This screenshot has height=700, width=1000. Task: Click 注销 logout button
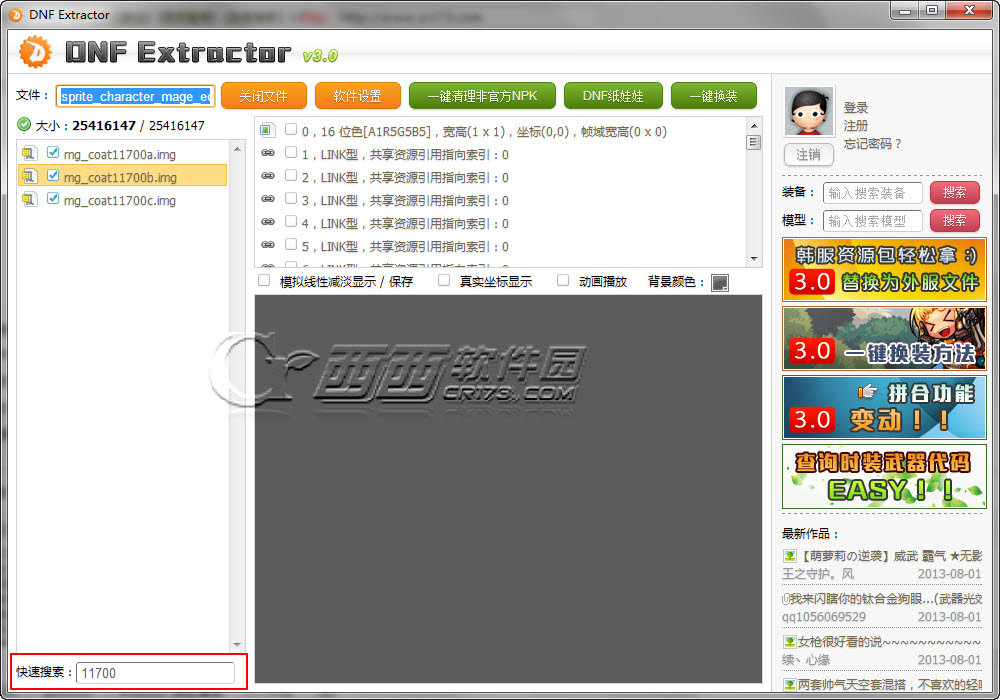pos(809,154)
